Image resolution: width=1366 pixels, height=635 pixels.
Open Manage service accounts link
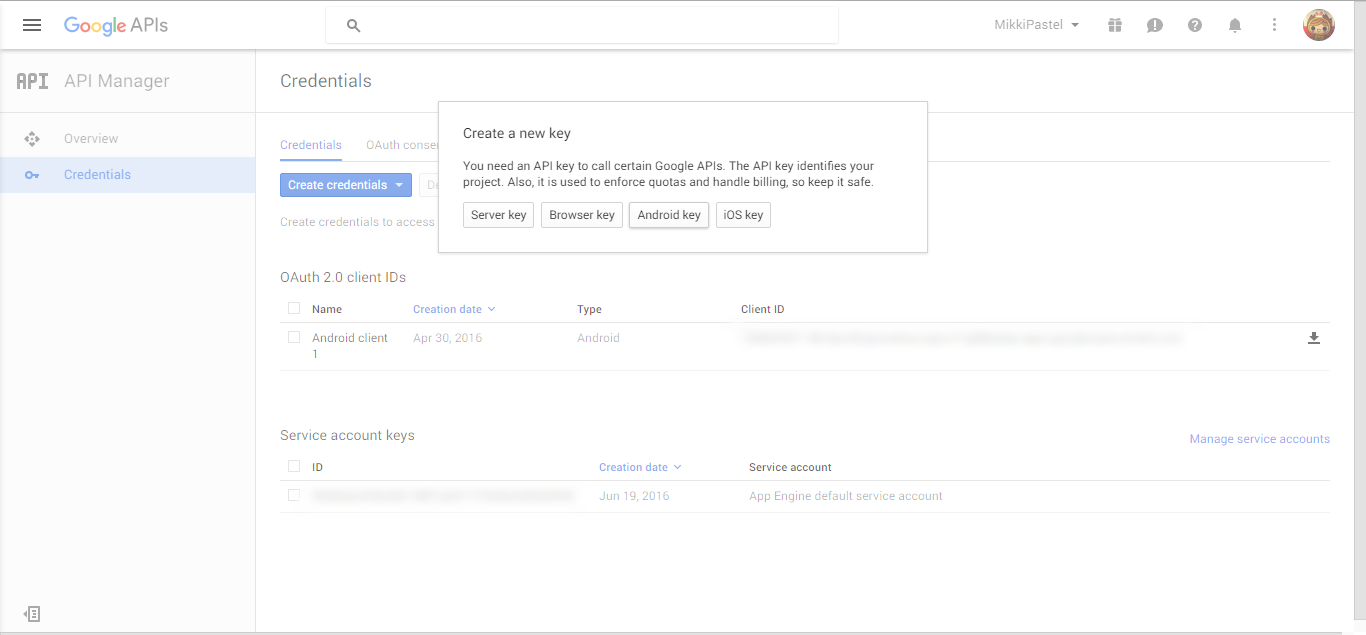[x=1259, y=438]
